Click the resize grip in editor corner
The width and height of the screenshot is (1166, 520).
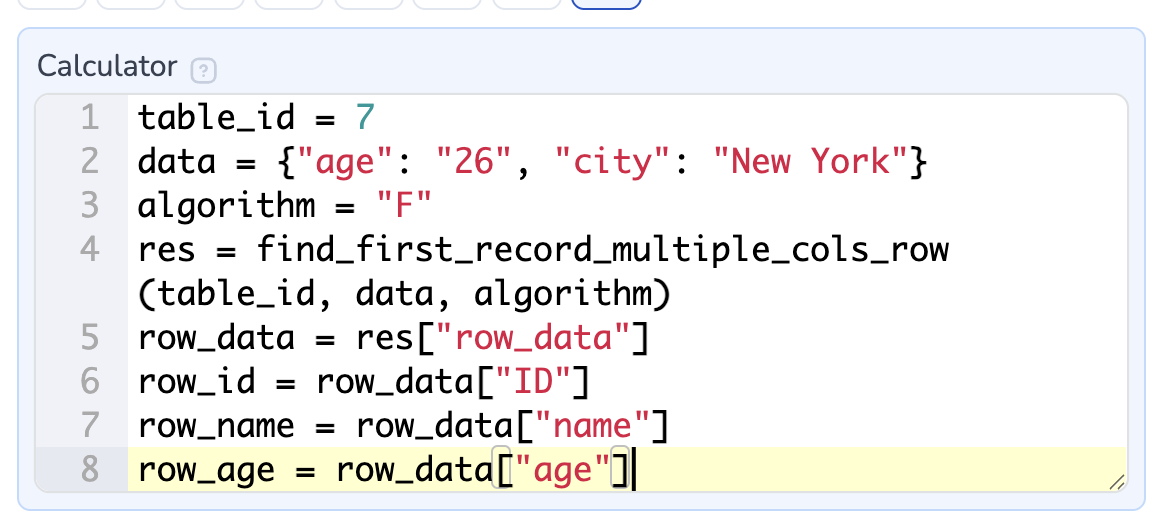1116,482
